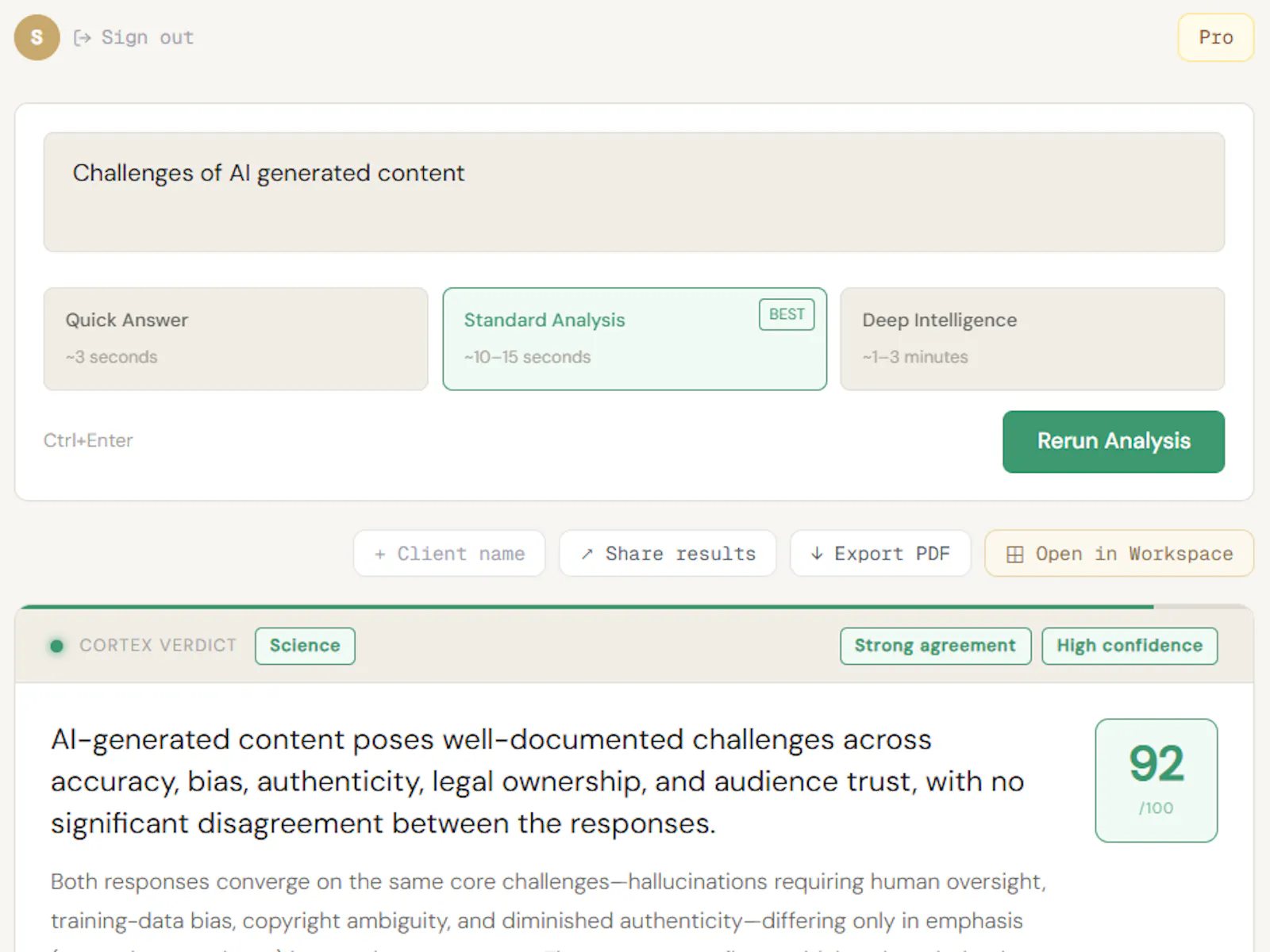Click the CORTEX VERDICT label
The width and height of the screenshot is (1270, 952).
click(x=158, y=646)
